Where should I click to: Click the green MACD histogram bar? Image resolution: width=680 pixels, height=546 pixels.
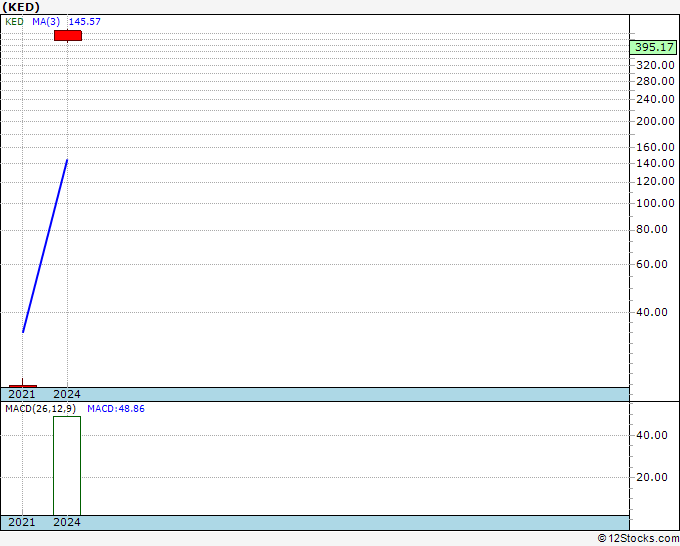[x=67, y=465]
